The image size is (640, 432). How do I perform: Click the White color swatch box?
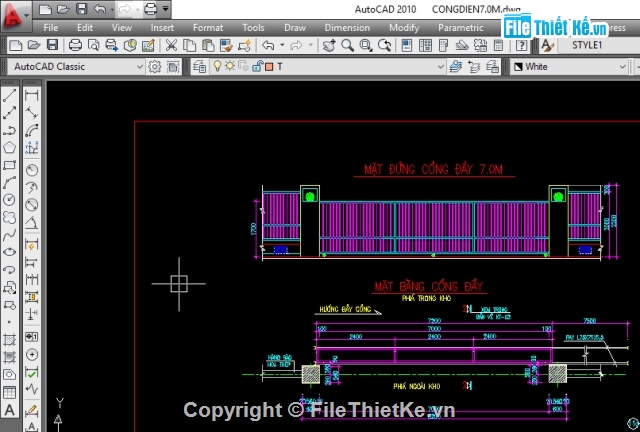point(518,67)
